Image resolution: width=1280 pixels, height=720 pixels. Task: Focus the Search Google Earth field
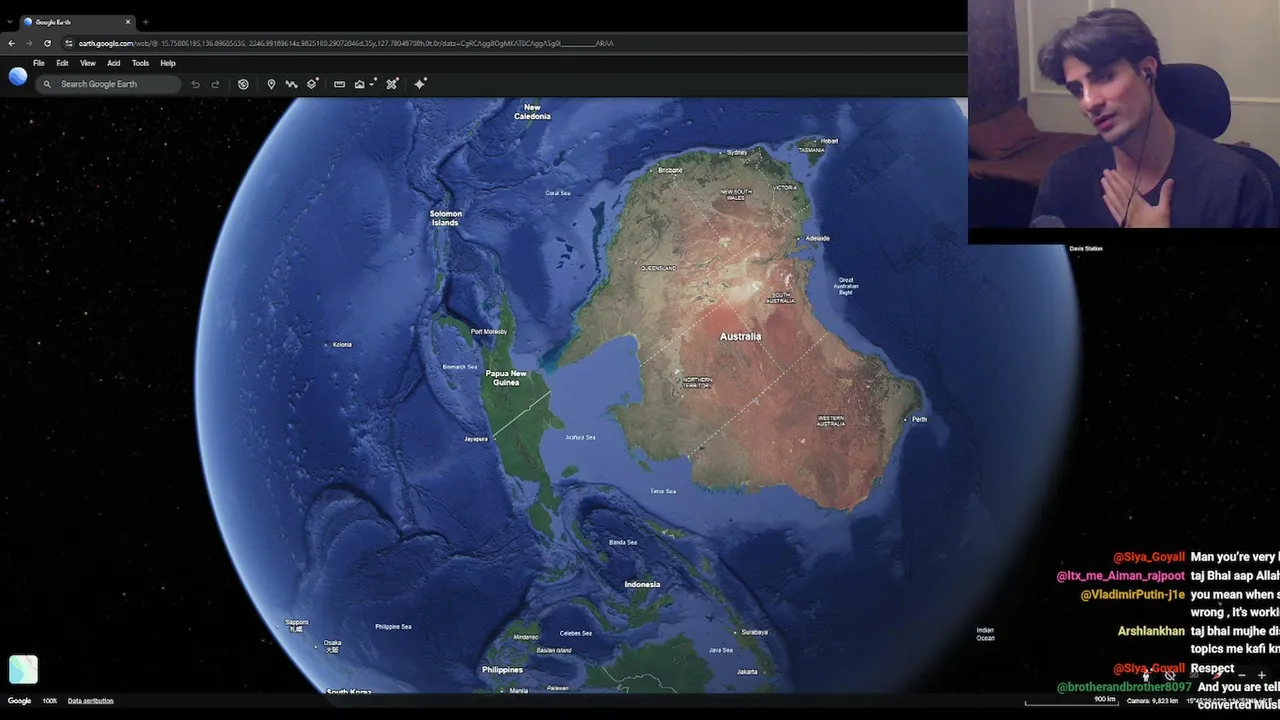coord(108,84)
